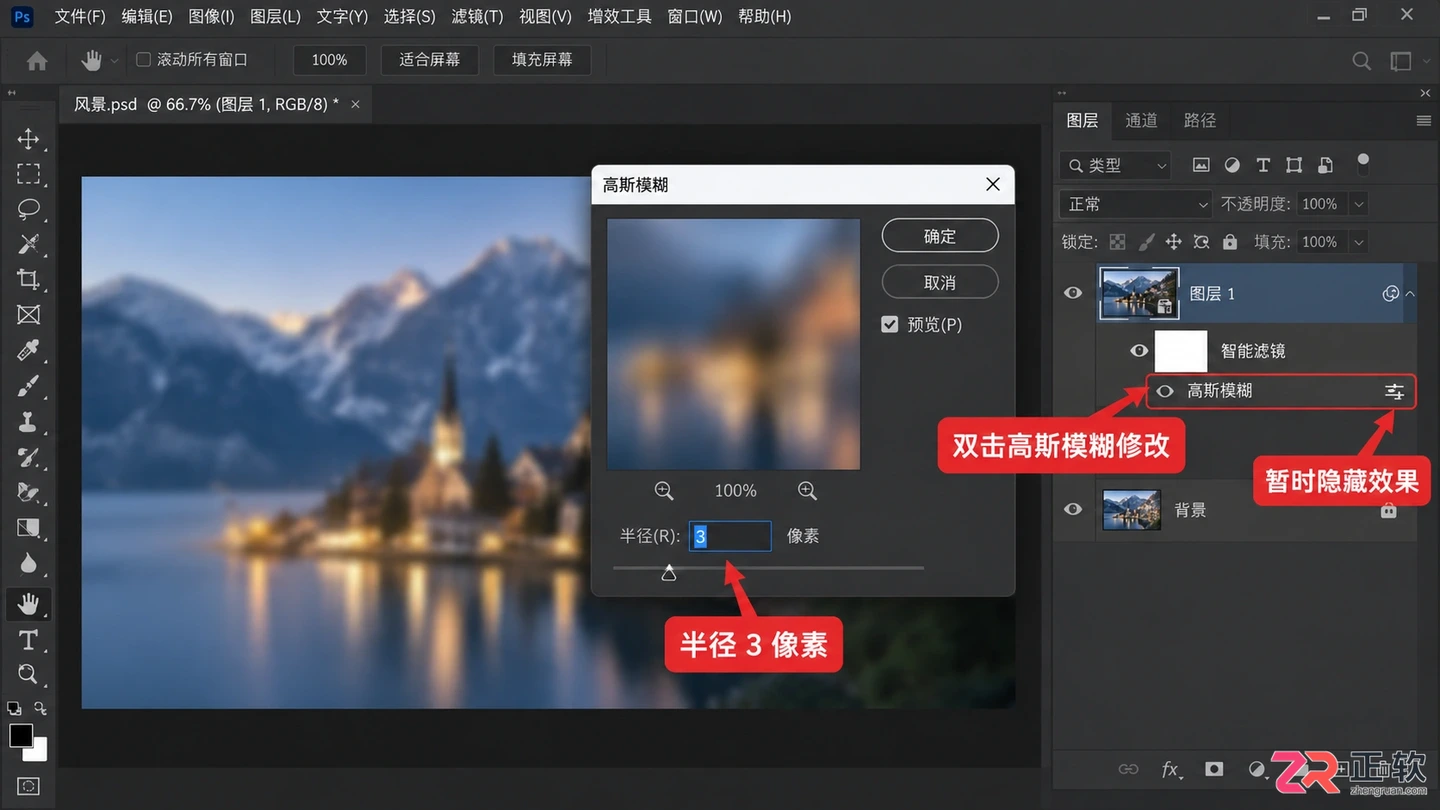Click the 取消 button
Viewport: 1440px width, 810px height.
pyautogui.click(x=940, y=282)
